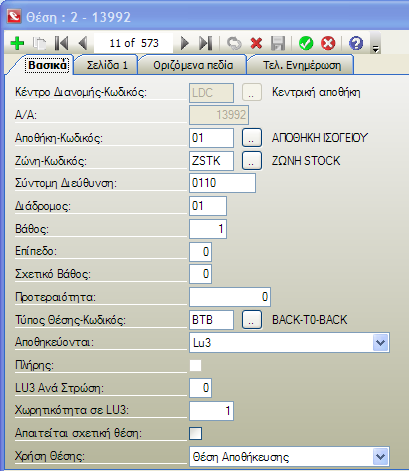Enable Απαιτείται σχετική θέση checkbox

click(x=195, y=433)
